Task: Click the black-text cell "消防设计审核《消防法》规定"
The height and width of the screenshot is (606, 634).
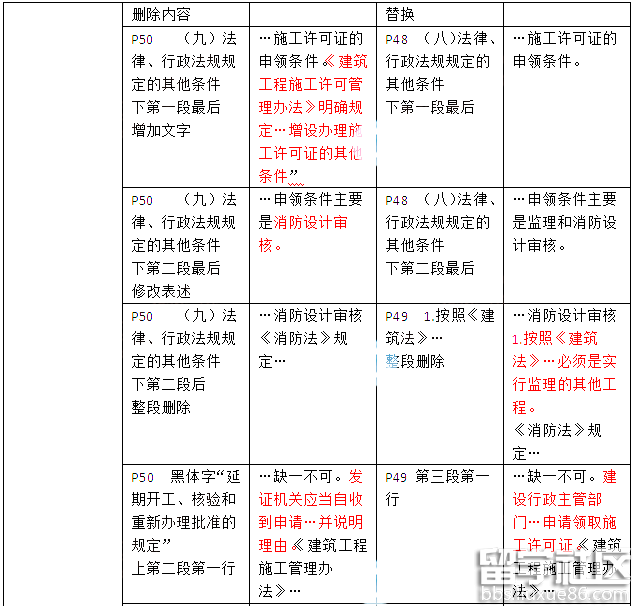Action: (x=310, y=338)
